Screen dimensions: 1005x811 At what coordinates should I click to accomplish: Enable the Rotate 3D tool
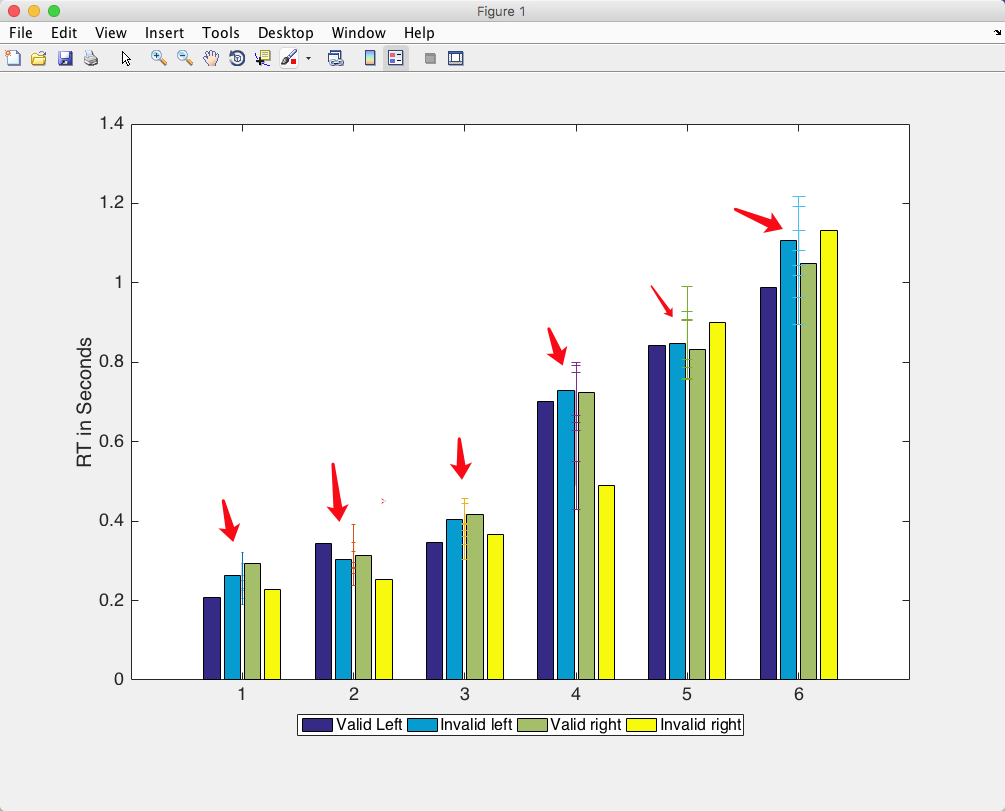click(x=237, y=58)
